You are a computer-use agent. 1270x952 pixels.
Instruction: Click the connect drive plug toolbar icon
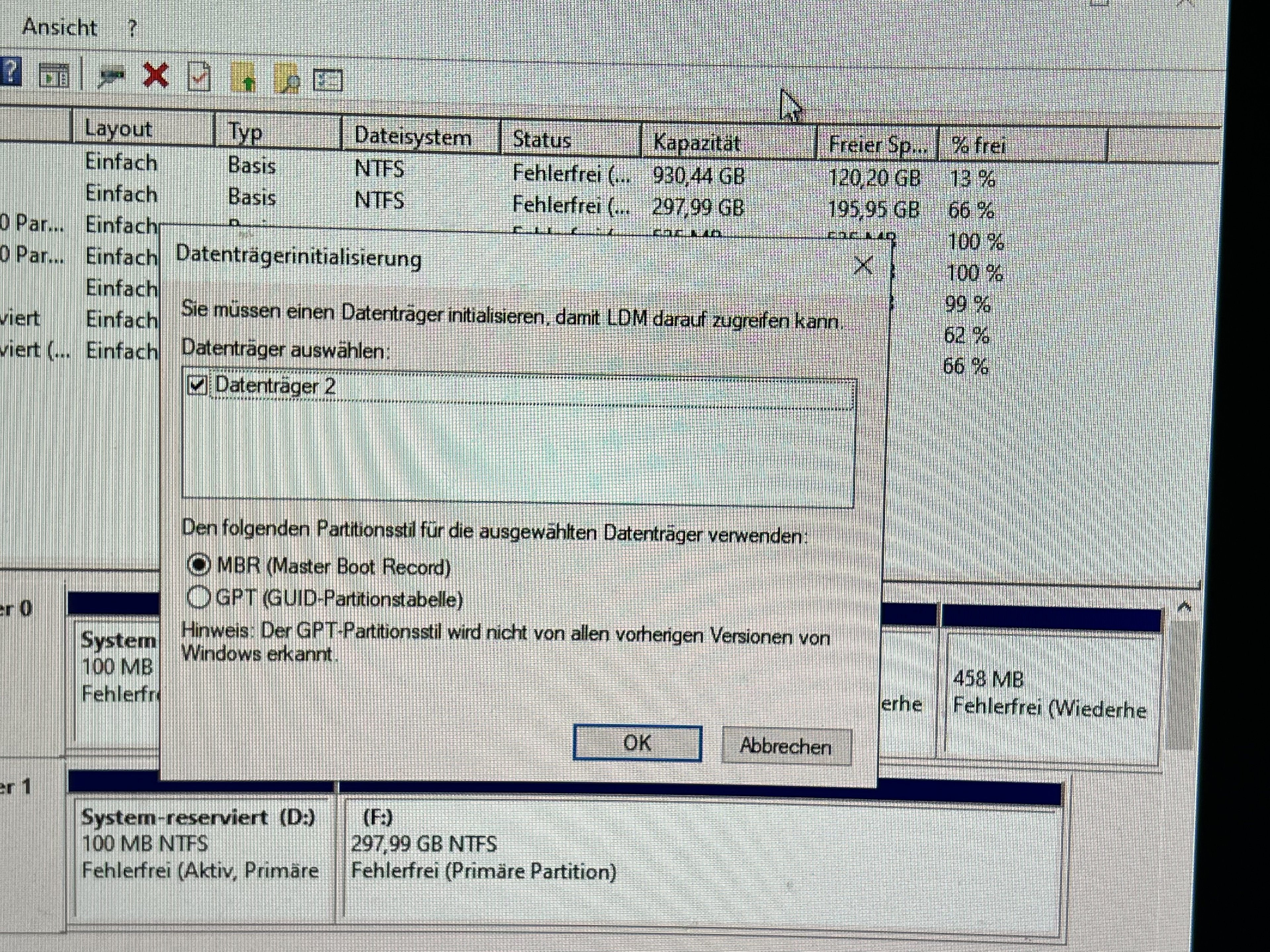[111, 76]
